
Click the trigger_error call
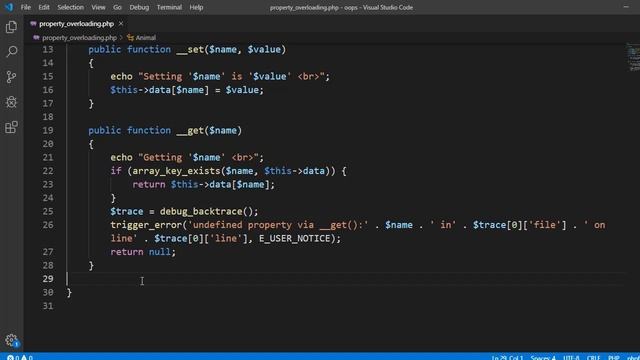pos(146,225)
